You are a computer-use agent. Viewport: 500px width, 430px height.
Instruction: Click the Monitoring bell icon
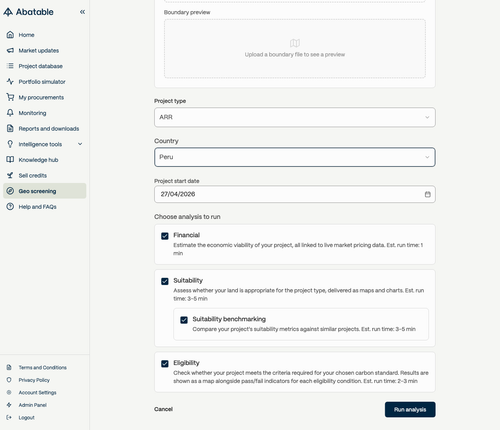click(x=10, y=113)
